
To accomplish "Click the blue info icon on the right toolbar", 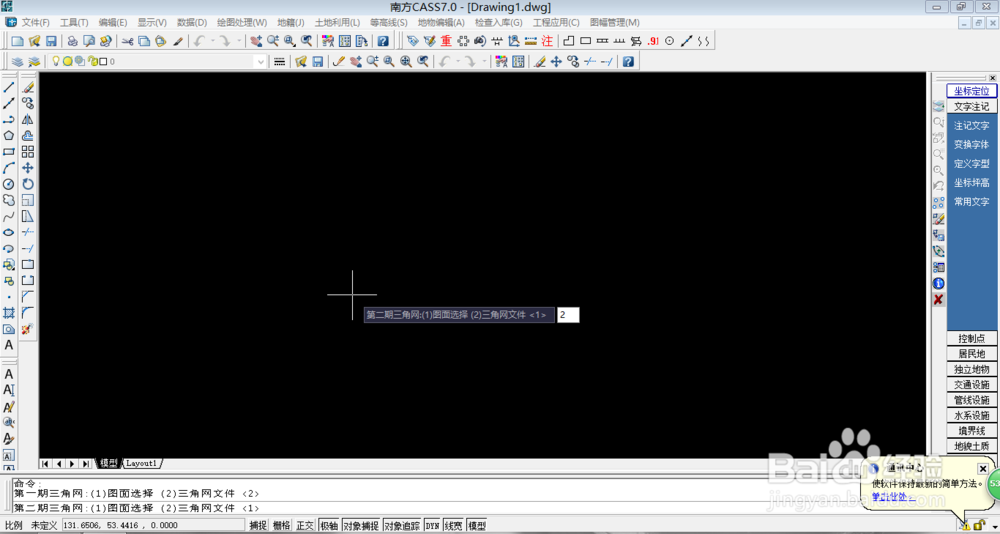I will 938,283.
